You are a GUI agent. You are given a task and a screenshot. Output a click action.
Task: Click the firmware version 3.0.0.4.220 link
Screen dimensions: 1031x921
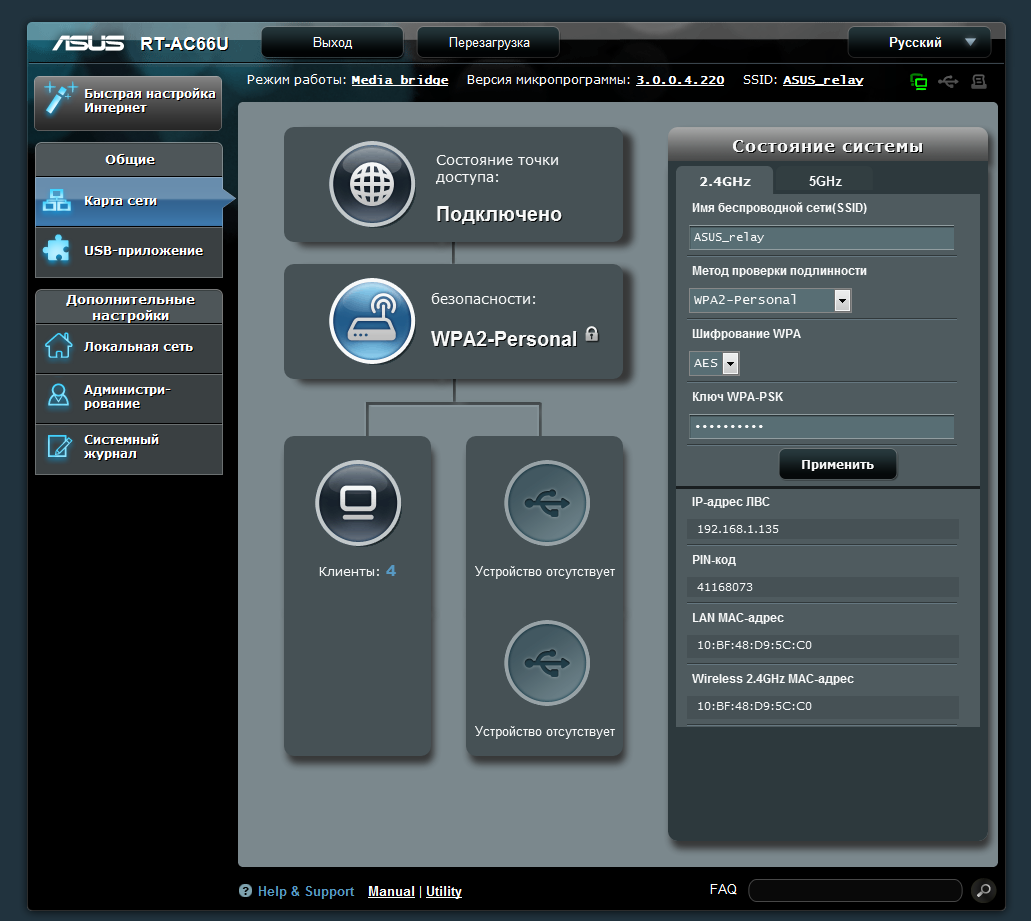[x=680, y=80]
